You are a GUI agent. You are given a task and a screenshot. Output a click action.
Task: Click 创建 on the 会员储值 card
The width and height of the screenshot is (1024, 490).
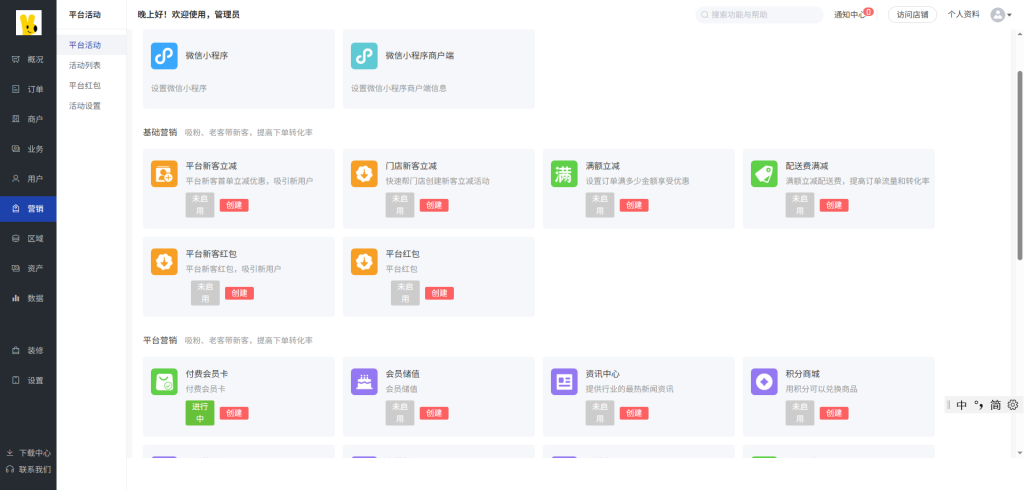click(x=434, y=413)
